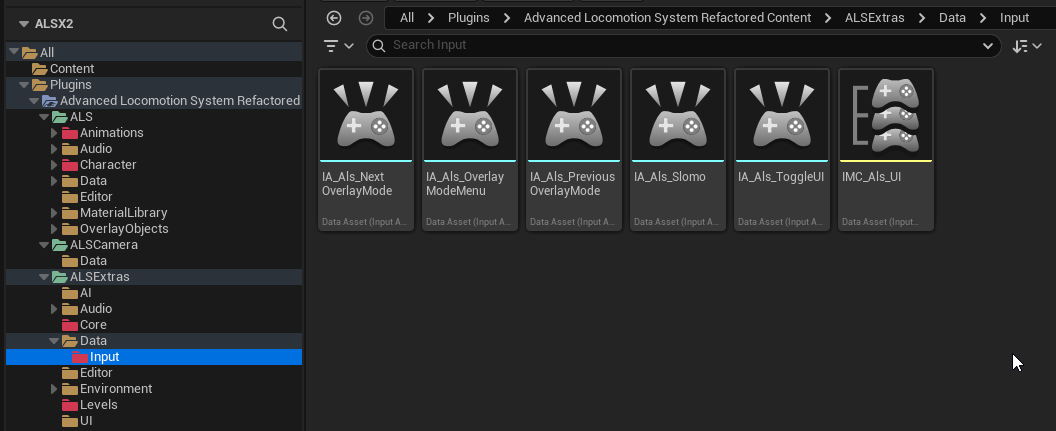
Task: Collapse the Plugins folder
Action: click(x=24, y=85)
